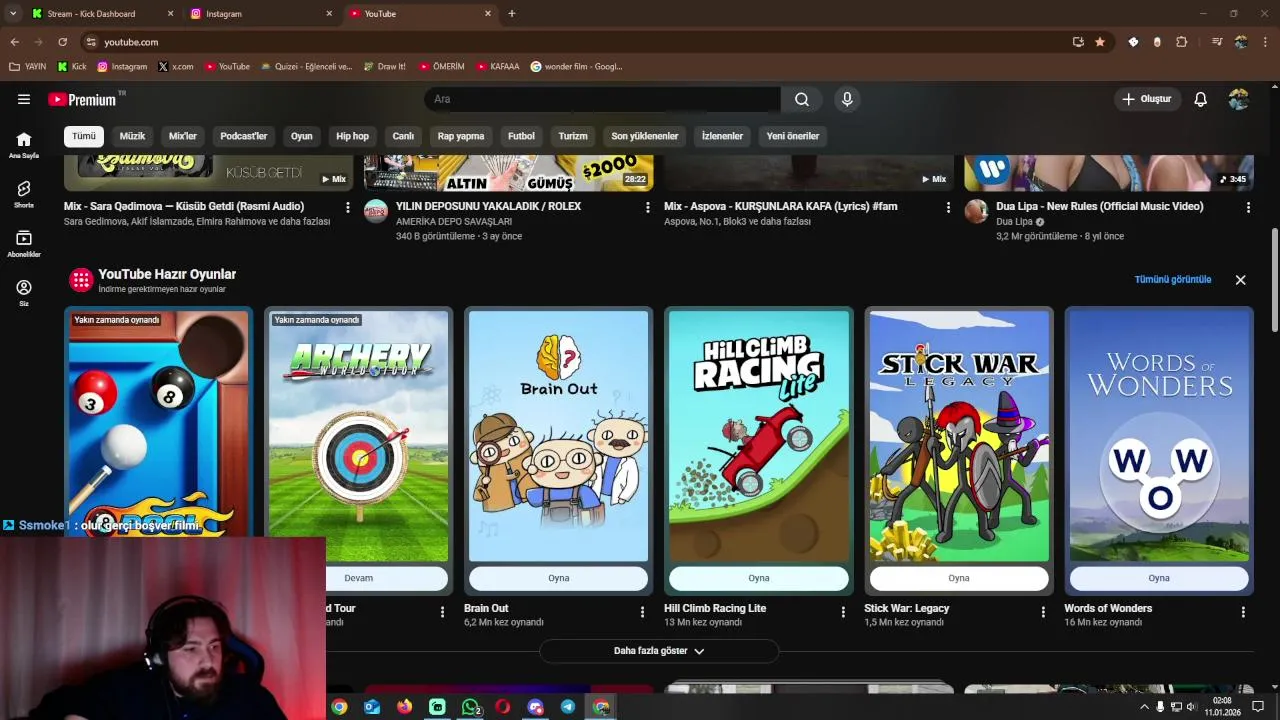Viewport: 1280px width, 720px height.
Task: Open Chrome media controls icon
Action: [1217, 42]
